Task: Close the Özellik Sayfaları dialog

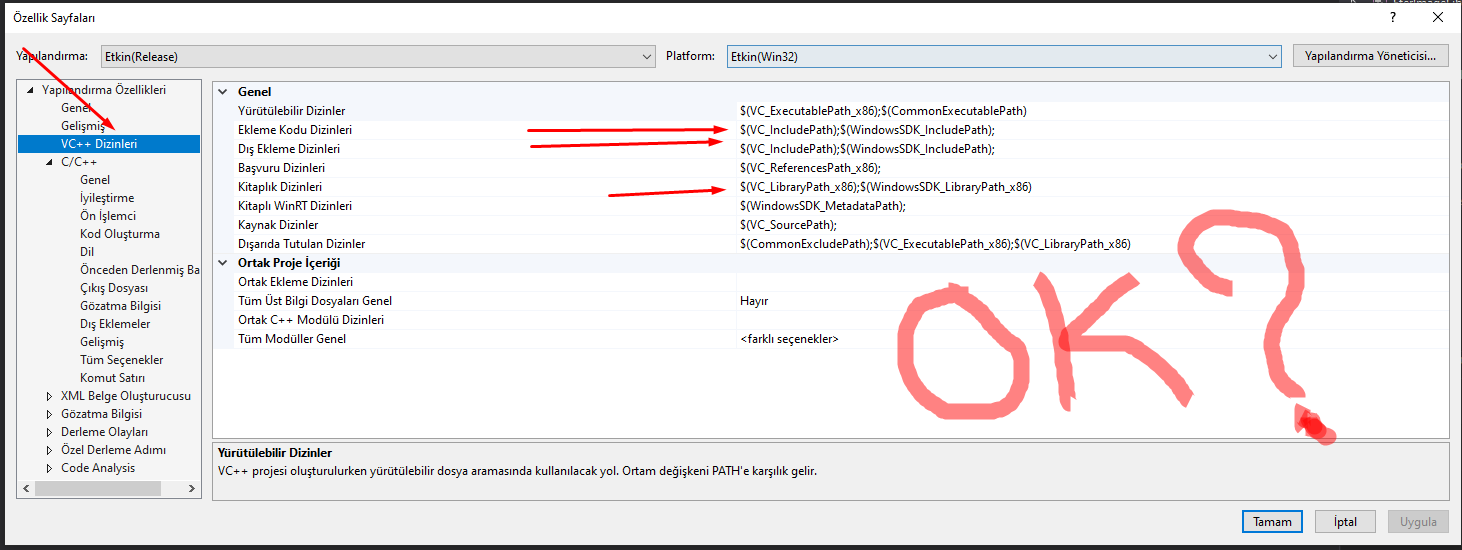Action: [1437, 18]
